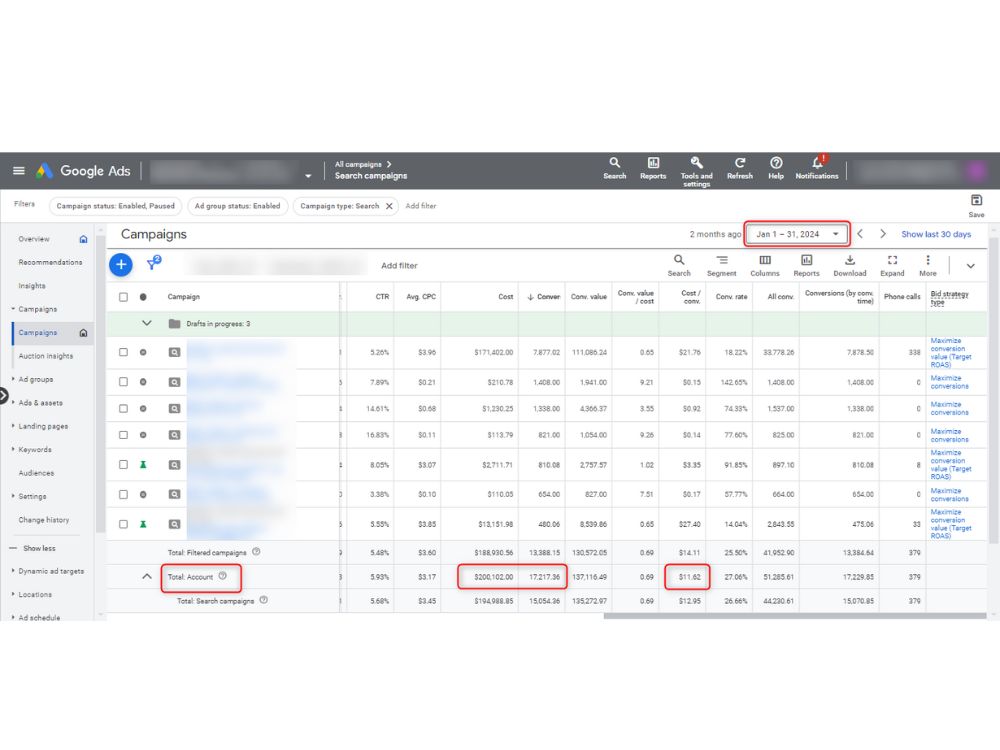This screenshot has height=750, width=1000.
Task: Click Show less in the sidebar
Action: click(40, 548)
